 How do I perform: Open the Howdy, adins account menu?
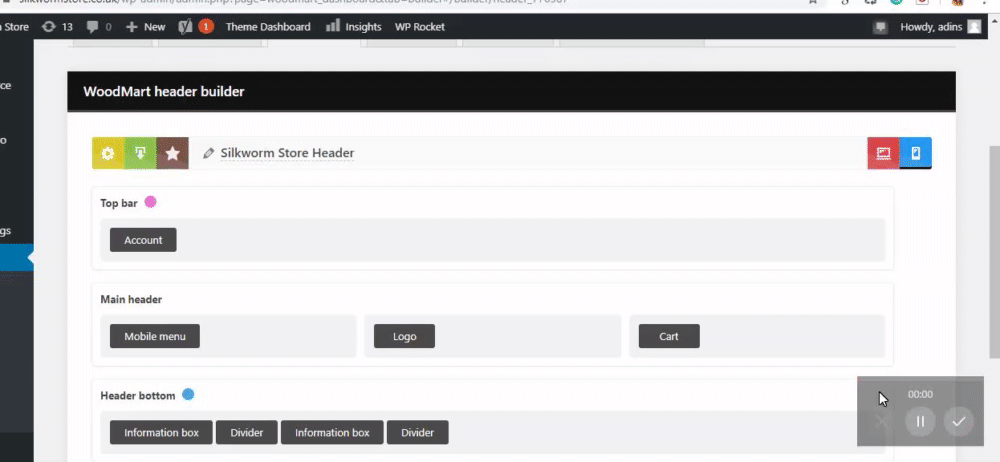(940, 27)
